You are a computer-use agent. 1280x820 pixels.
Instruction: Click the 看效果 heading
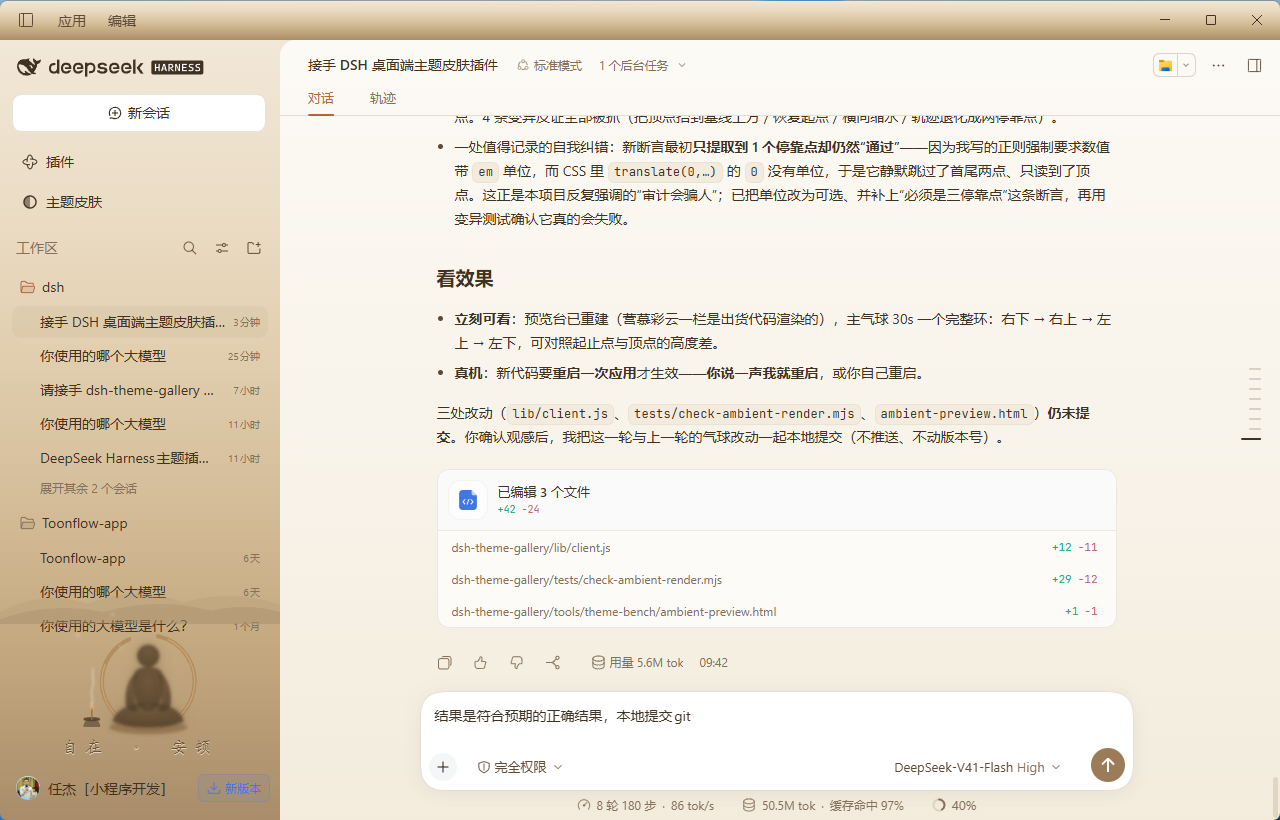[x=465, y=278]
